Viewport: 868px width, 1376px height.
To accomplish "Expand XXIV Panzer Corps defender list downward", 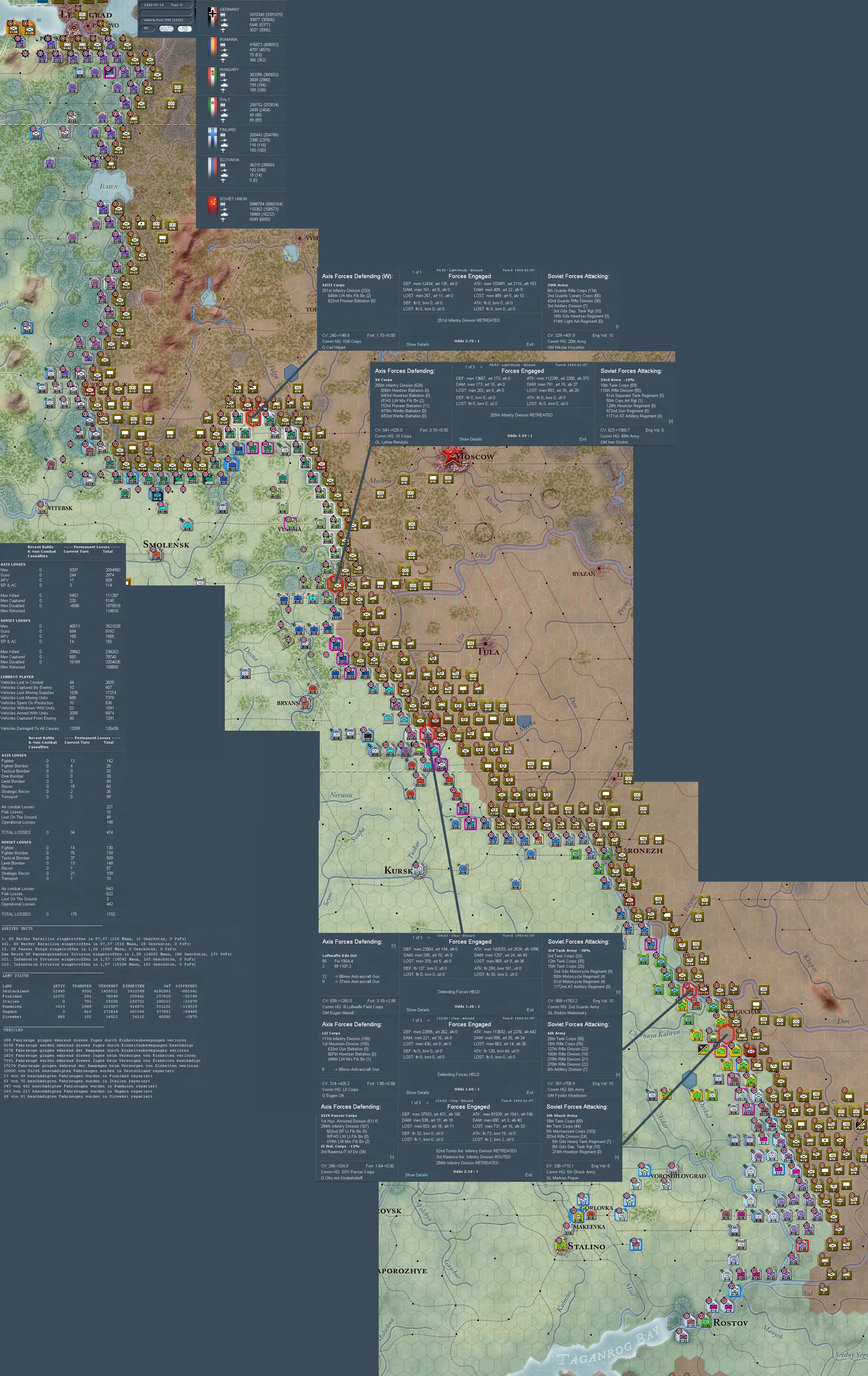I will tap(392, 1157).
